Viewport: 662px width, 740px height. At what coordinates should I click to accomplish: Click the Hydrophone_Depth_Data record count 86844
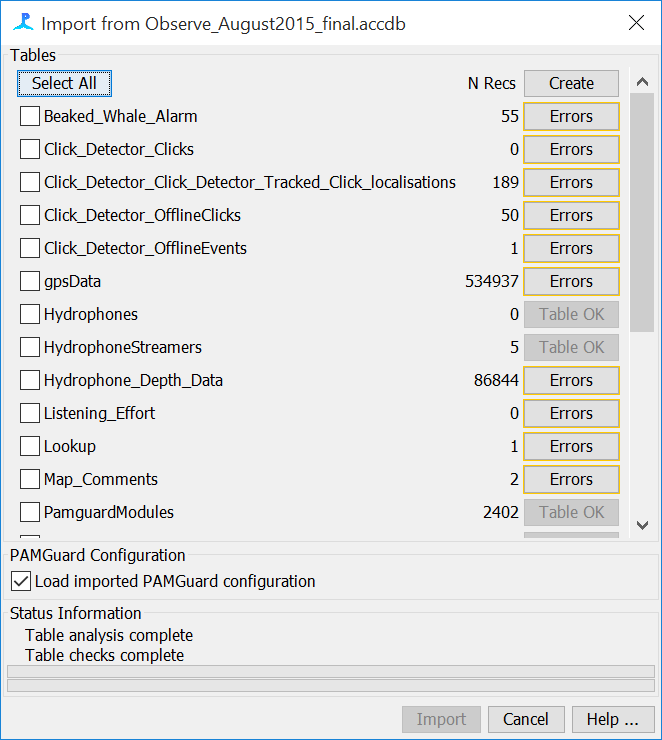[x=496, y=380]
